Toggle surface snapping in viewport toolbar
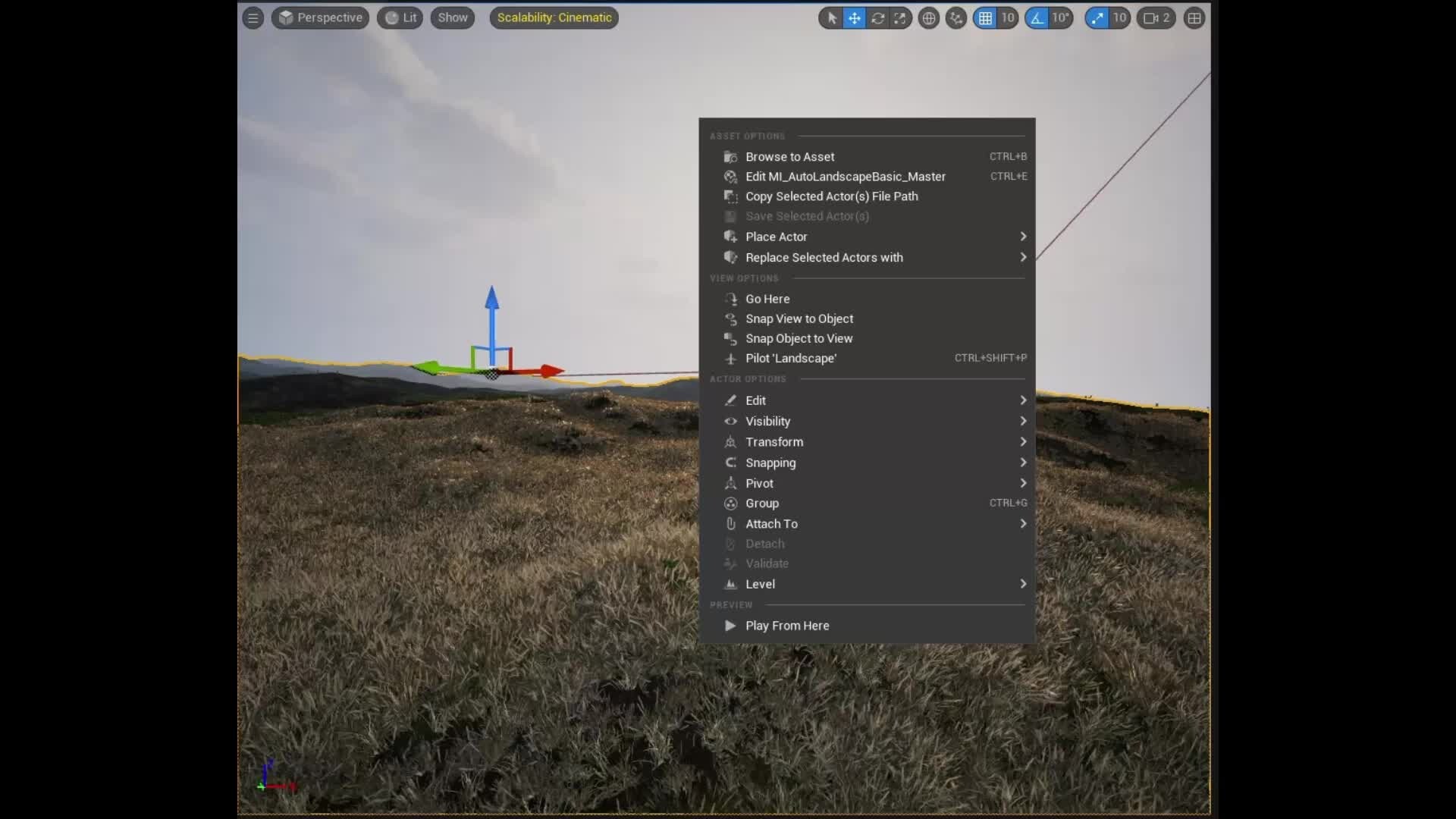Viewport: 1456px width, 819px height. coord(955,17)
